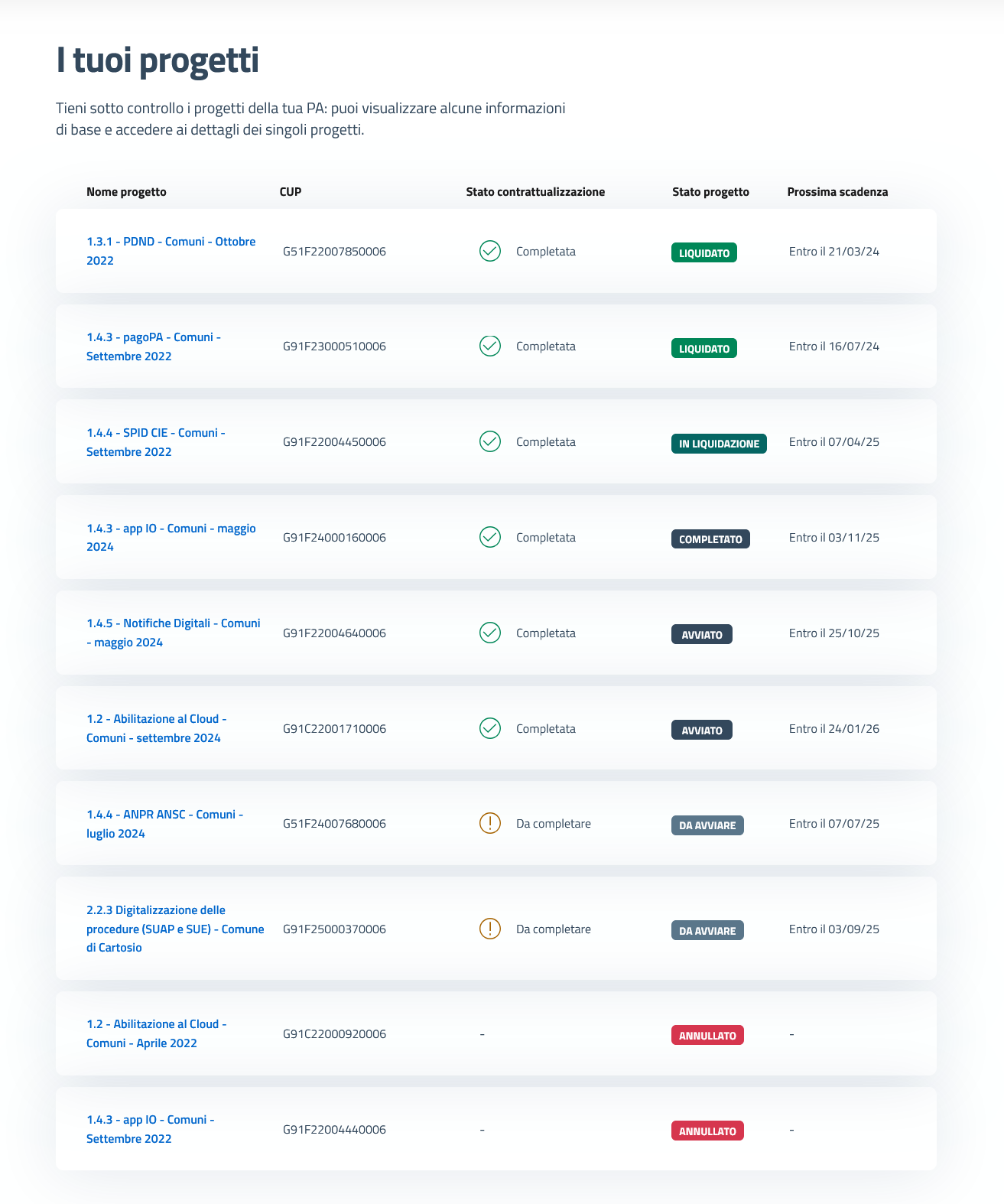
Task: Click the checkmark icon in SPID CIE row
Action: 489,441
